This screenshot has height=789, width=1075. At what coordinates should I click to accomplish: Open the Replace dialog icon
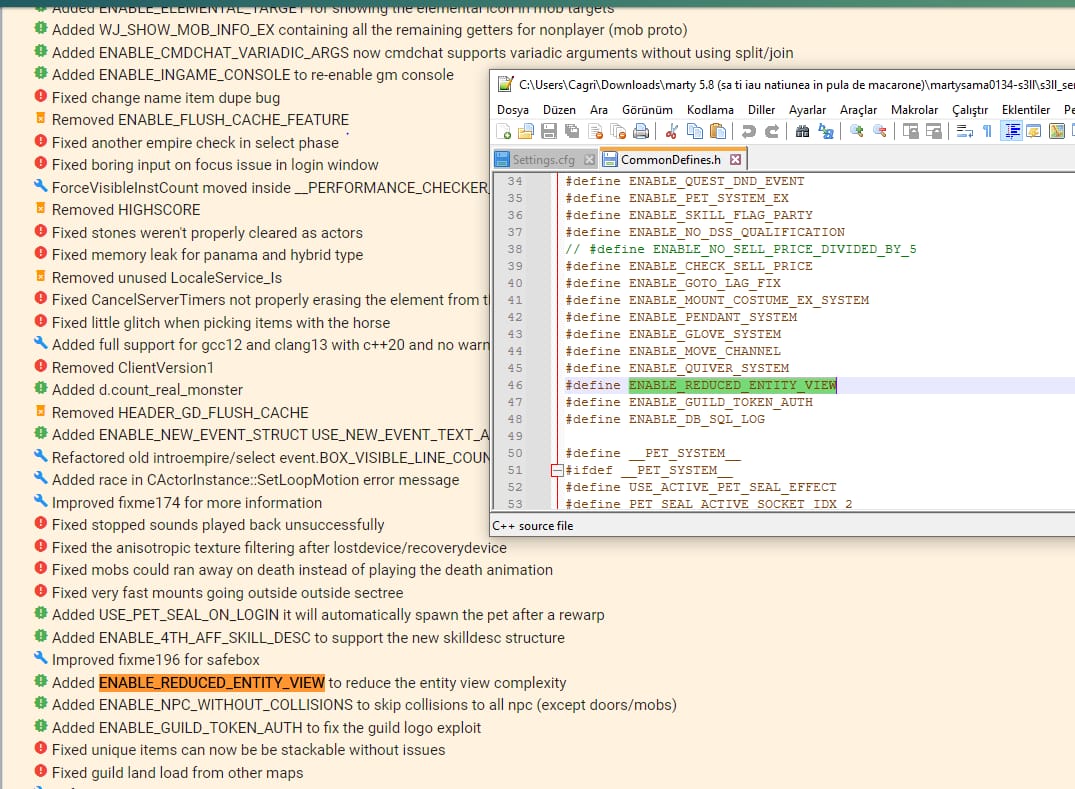pos(825,131)
